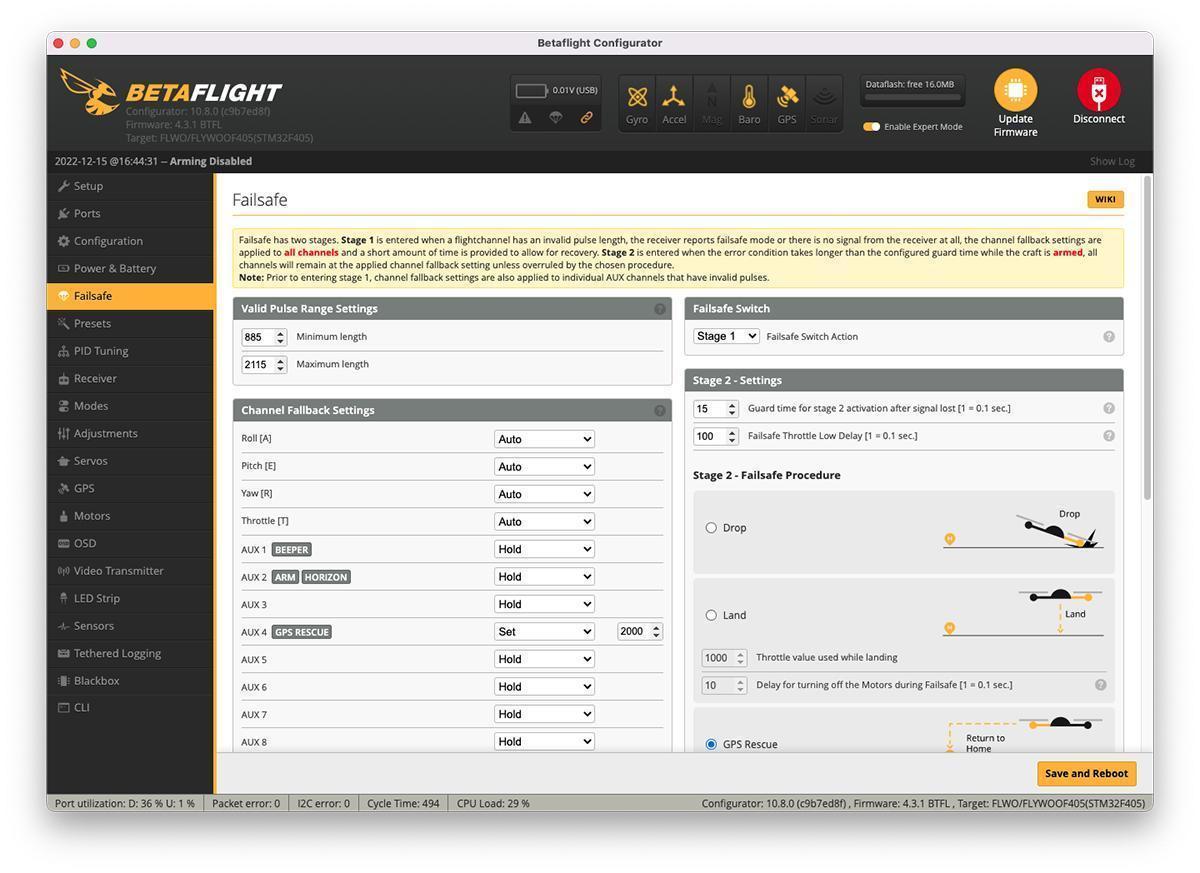The width and height of the screenshot is (1200, 873).
Task: Click the Baro sensor icon
Action: [x=749, y=97]
